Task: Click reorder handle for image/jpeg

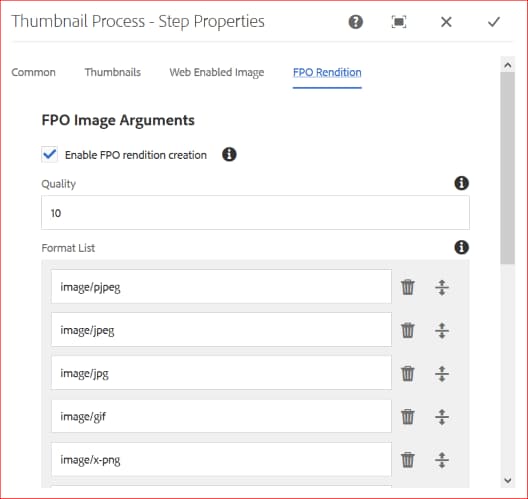Action: tap(442, 330)
